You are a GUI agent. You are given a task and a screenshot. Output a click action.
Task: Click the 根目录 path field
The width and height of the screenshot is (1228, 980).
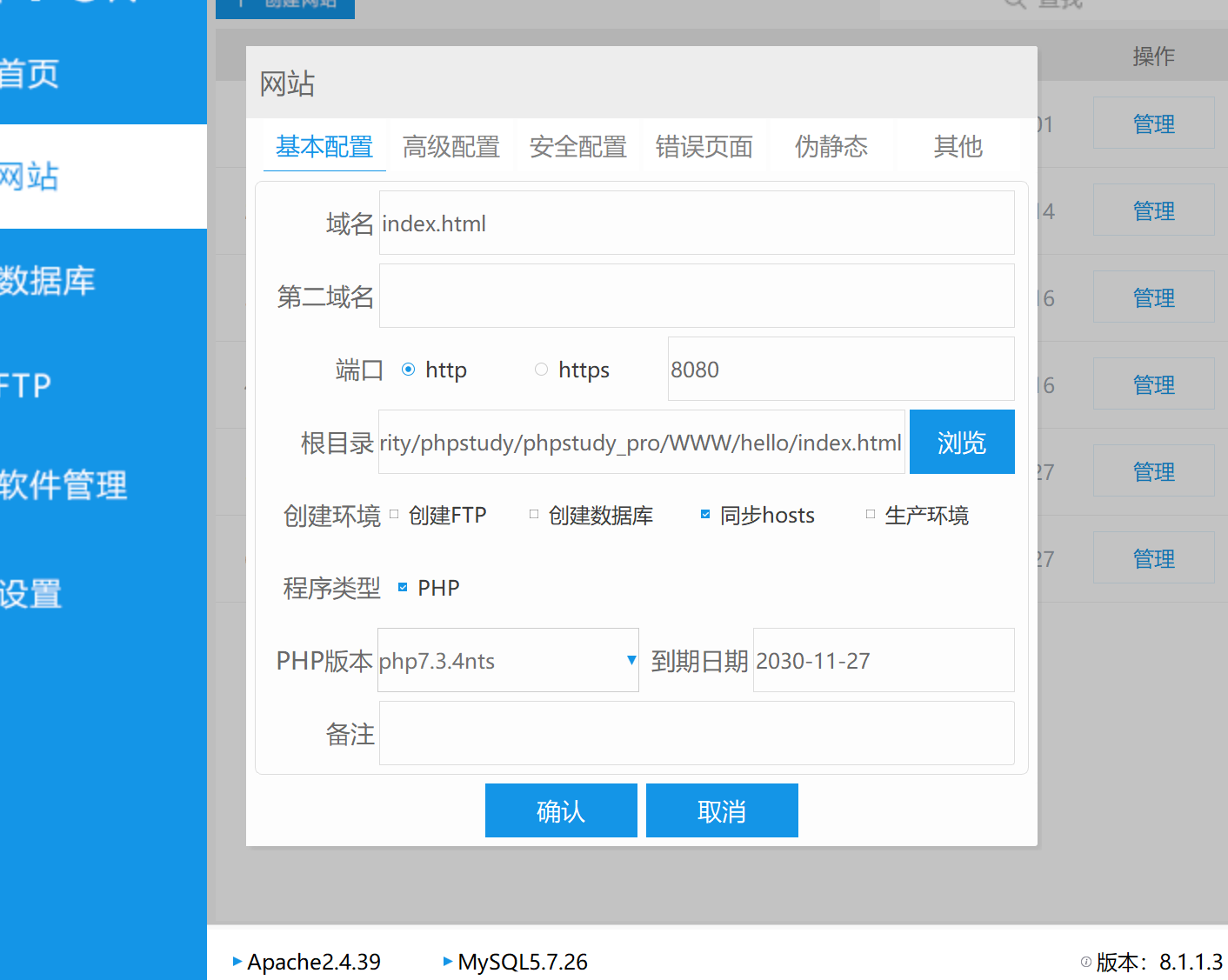tap(642, 442)
